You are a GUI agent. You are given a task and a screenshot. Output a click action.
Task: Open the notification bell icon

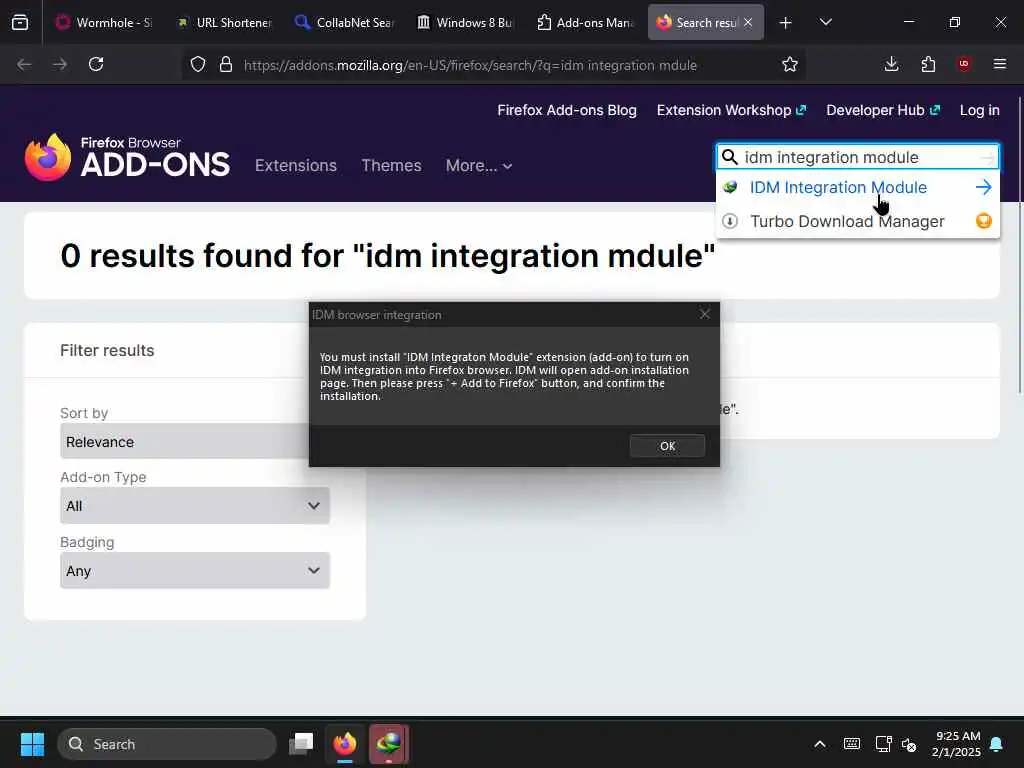point(997,744)
